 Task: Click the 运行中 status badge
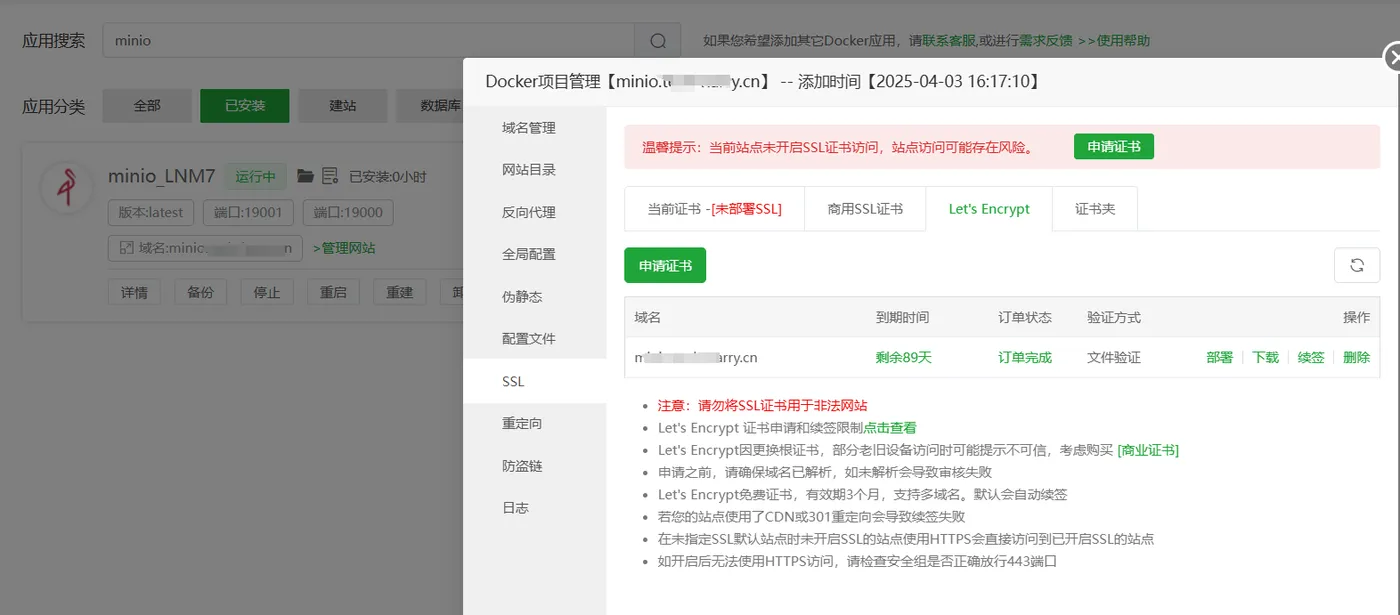[255, 176]
